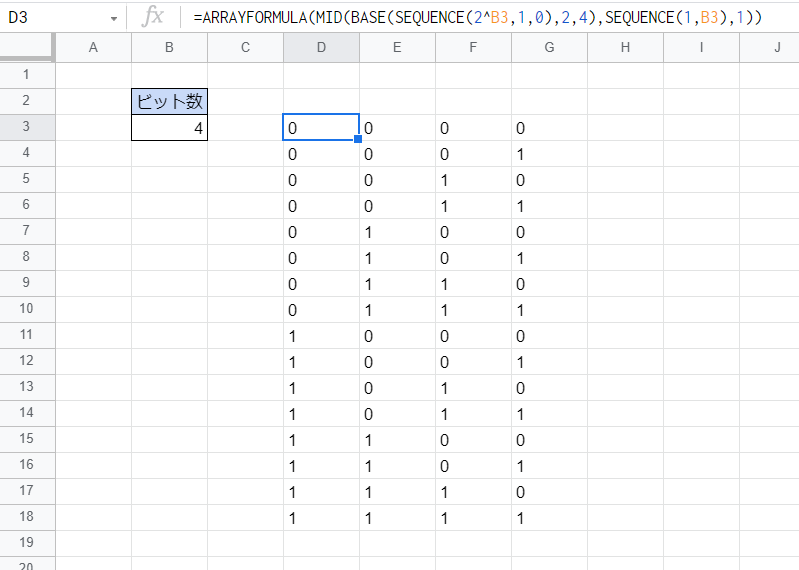Image resolution: width=799 pixels, height=570 pixels.
Task: Click cell G4 containing 1
Action: point(549,153)
